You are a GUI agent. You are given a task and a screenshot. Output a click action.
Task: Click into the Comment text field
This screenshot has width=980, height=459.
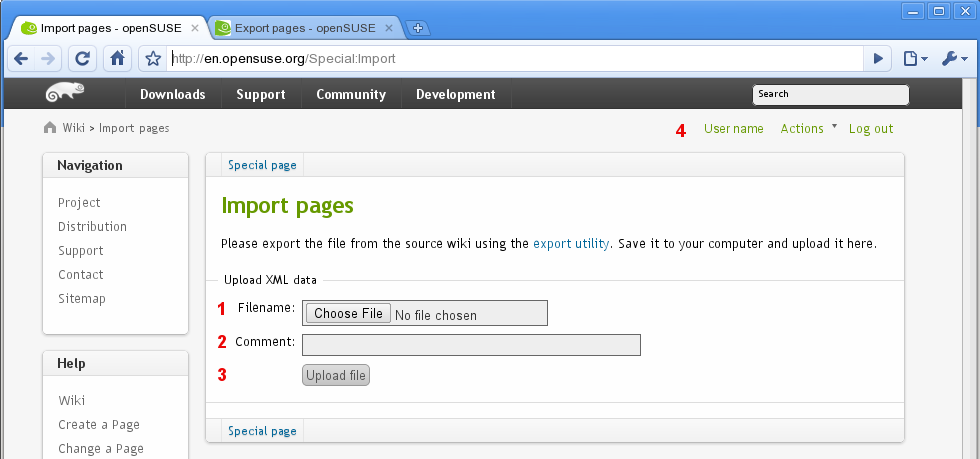tap(471, 345)
